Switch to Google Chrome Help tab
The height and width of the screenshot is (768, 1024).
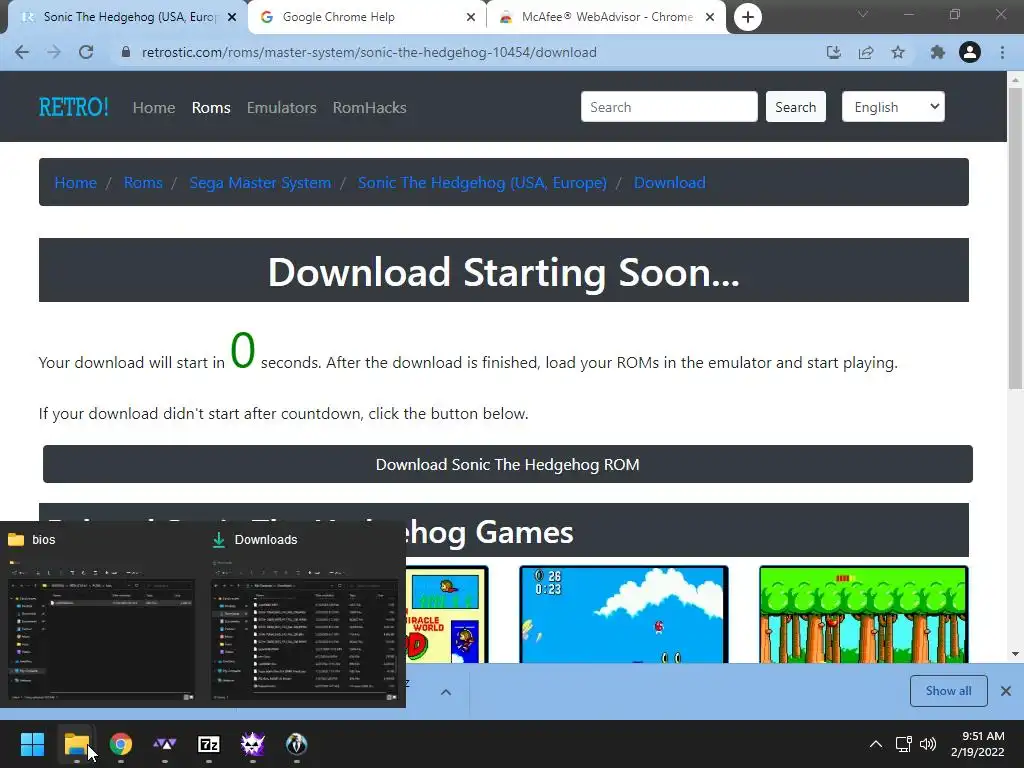[366, 17]
